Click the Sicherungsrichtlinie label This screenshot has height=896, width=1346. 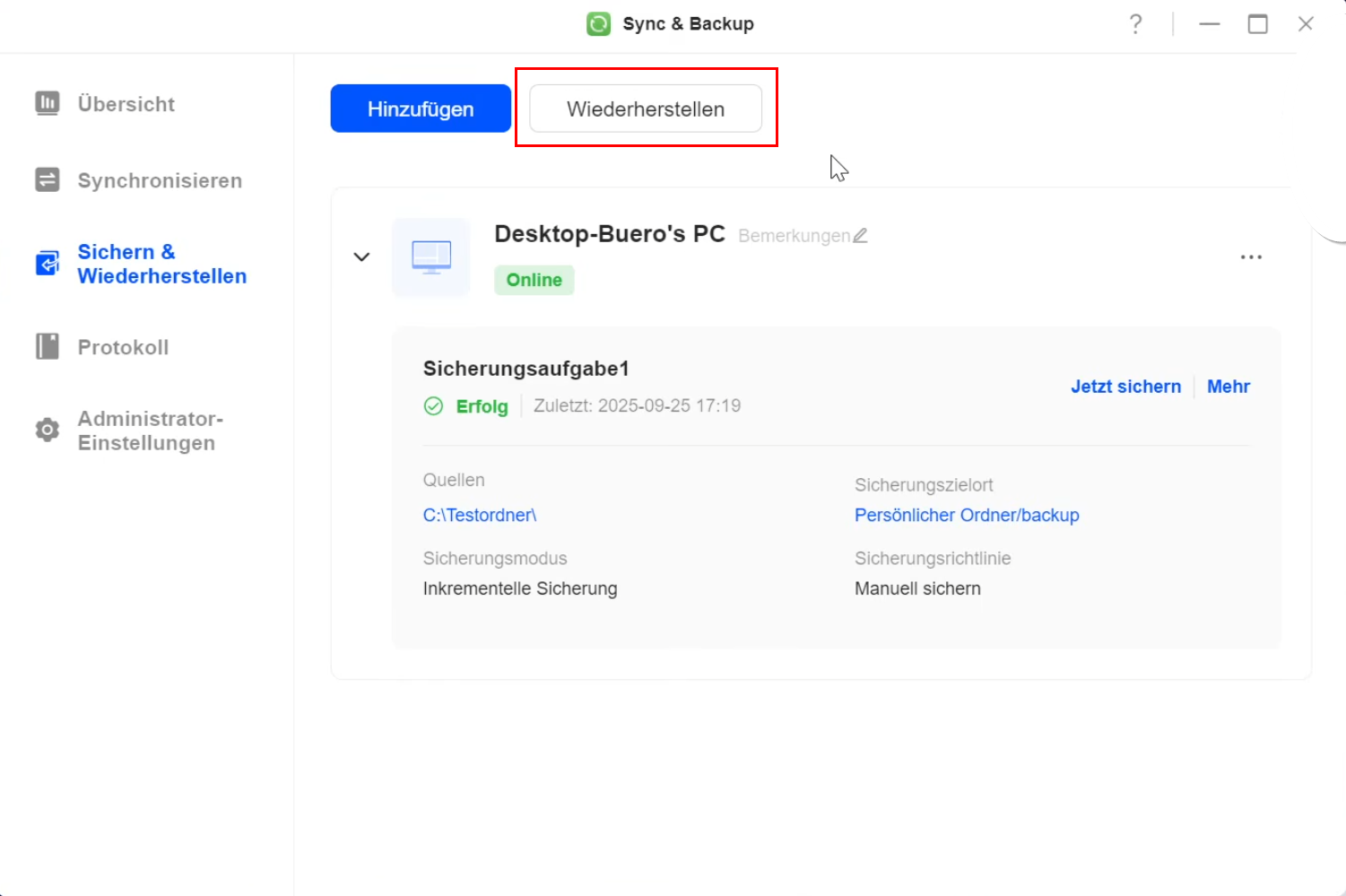pos(933,558)
